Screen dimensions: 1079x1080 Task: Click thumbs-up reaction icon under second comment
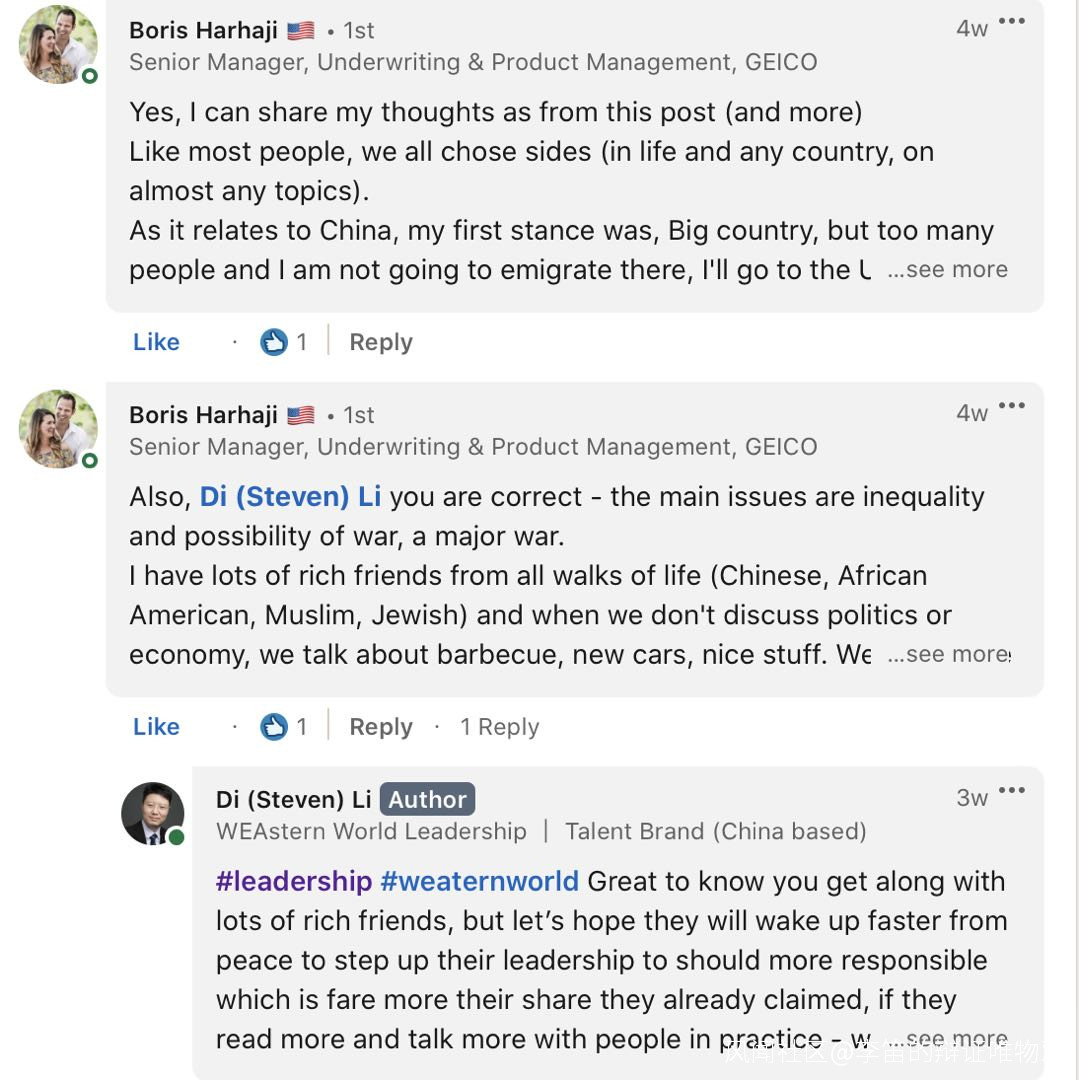point(274,727)
